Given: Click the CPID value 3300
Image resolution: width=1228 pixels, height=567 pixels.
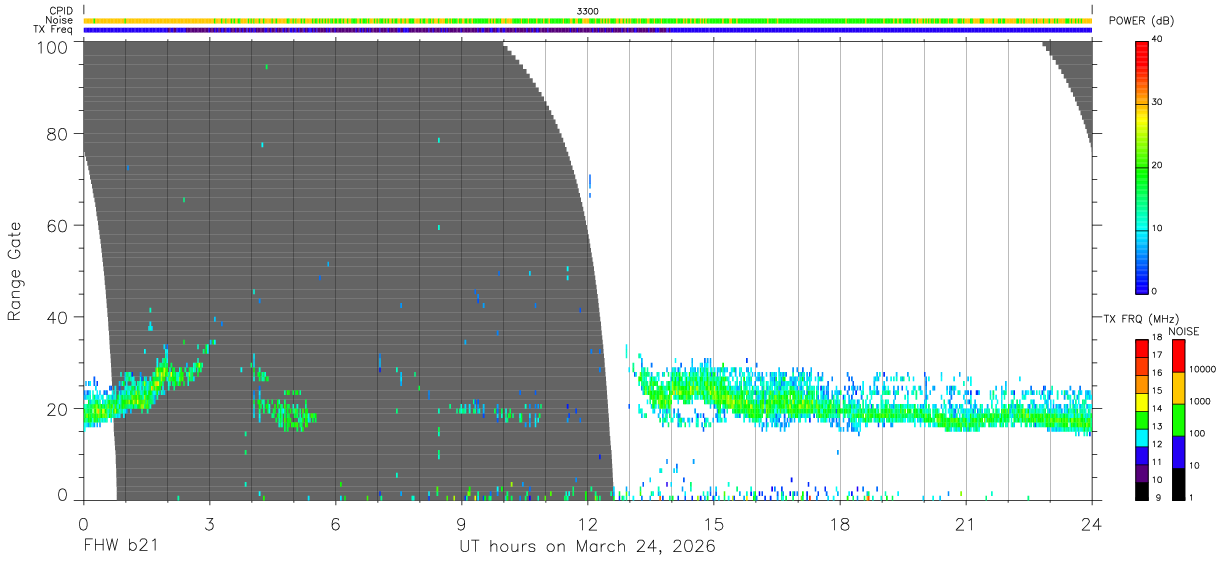Looking at the screenshot, I should (588, 11).
